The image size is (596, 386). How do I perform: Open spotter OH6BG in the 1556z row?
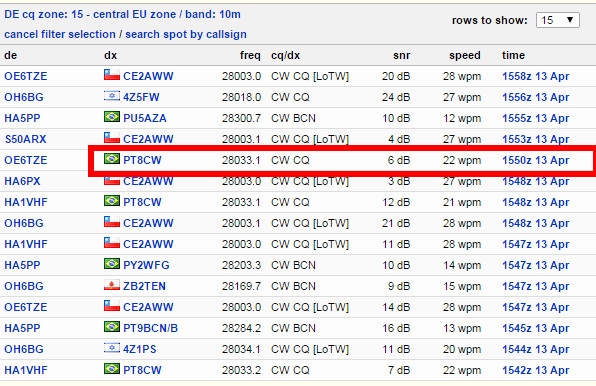[24, 97]
